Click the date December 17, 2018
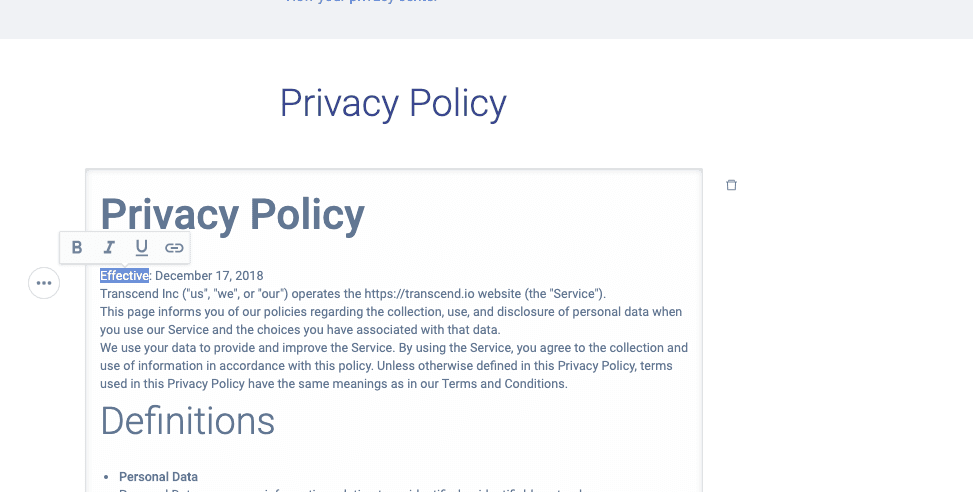973x492 pixels. click(x=209, y=276)
